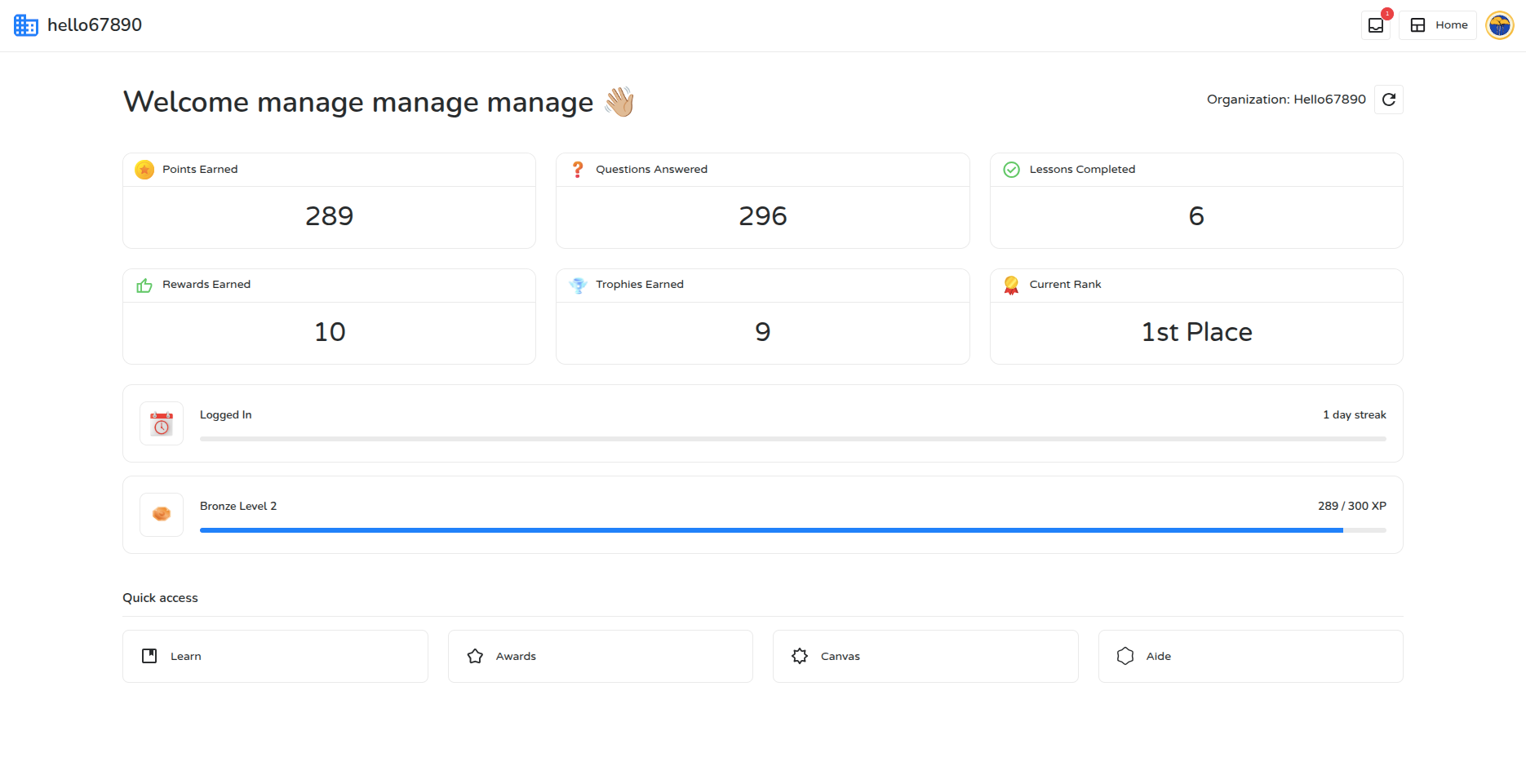Click the Current Rank medal icon

[x=1011, y=285]
